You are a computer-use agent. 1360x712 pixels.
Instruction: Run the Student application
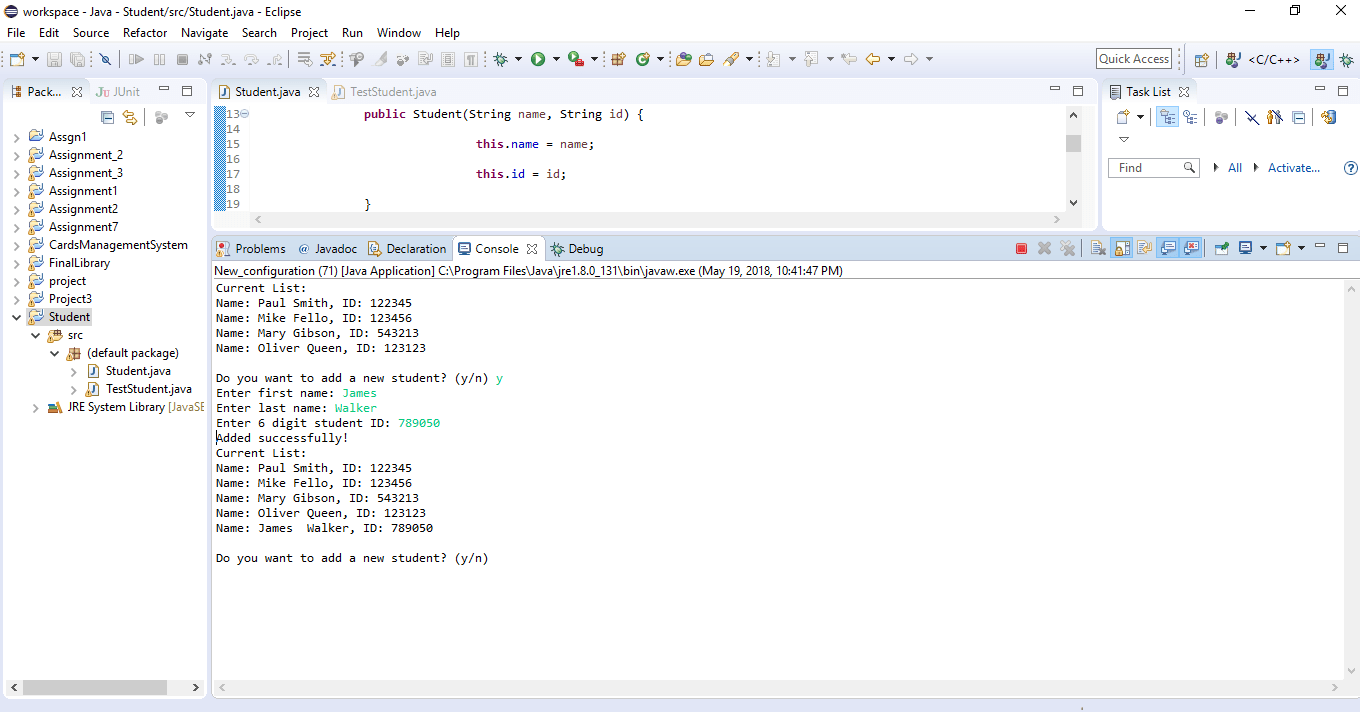pyautogui.click(x=537, y=59)
